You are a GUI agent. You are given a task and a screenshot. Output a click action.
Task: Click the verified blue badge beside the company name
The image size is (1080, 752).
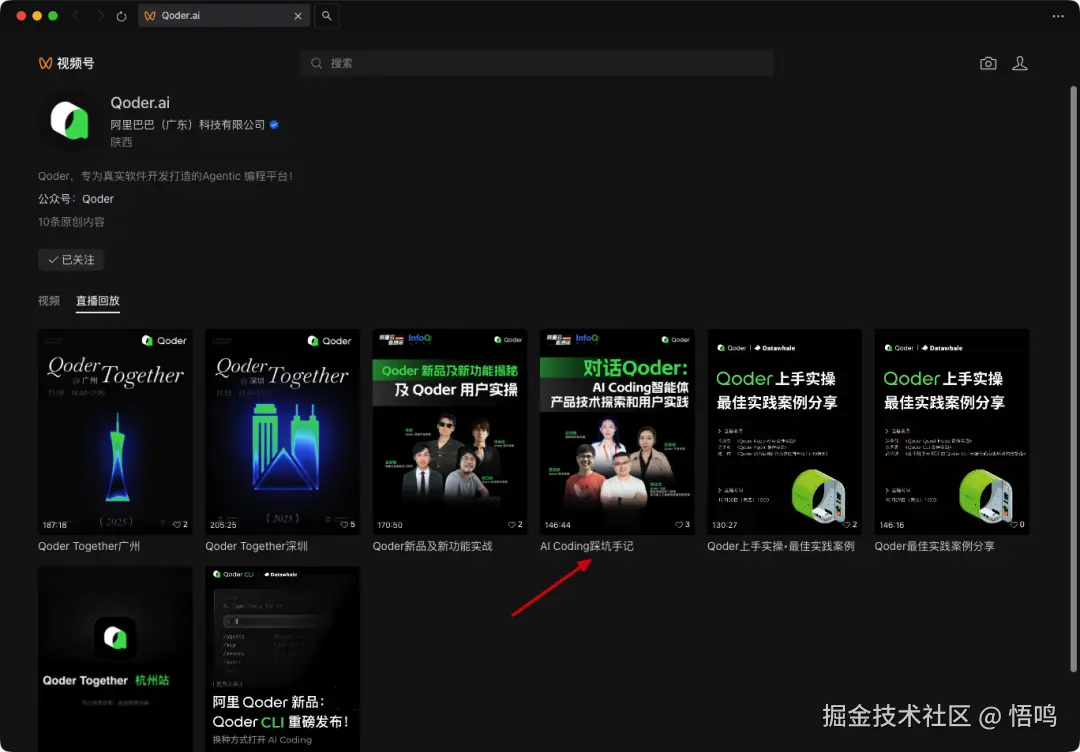pos(274,124)
